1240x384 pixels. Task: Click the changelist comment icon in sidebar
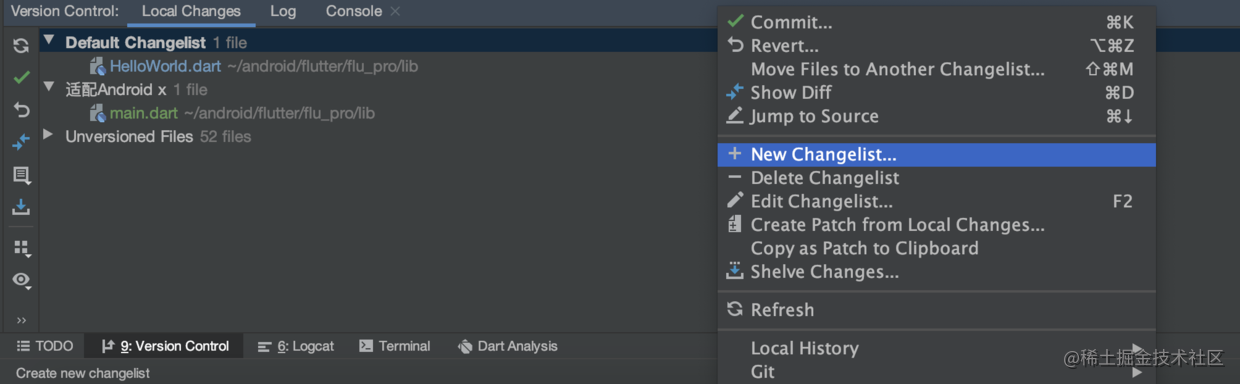(x=21, y=175)
